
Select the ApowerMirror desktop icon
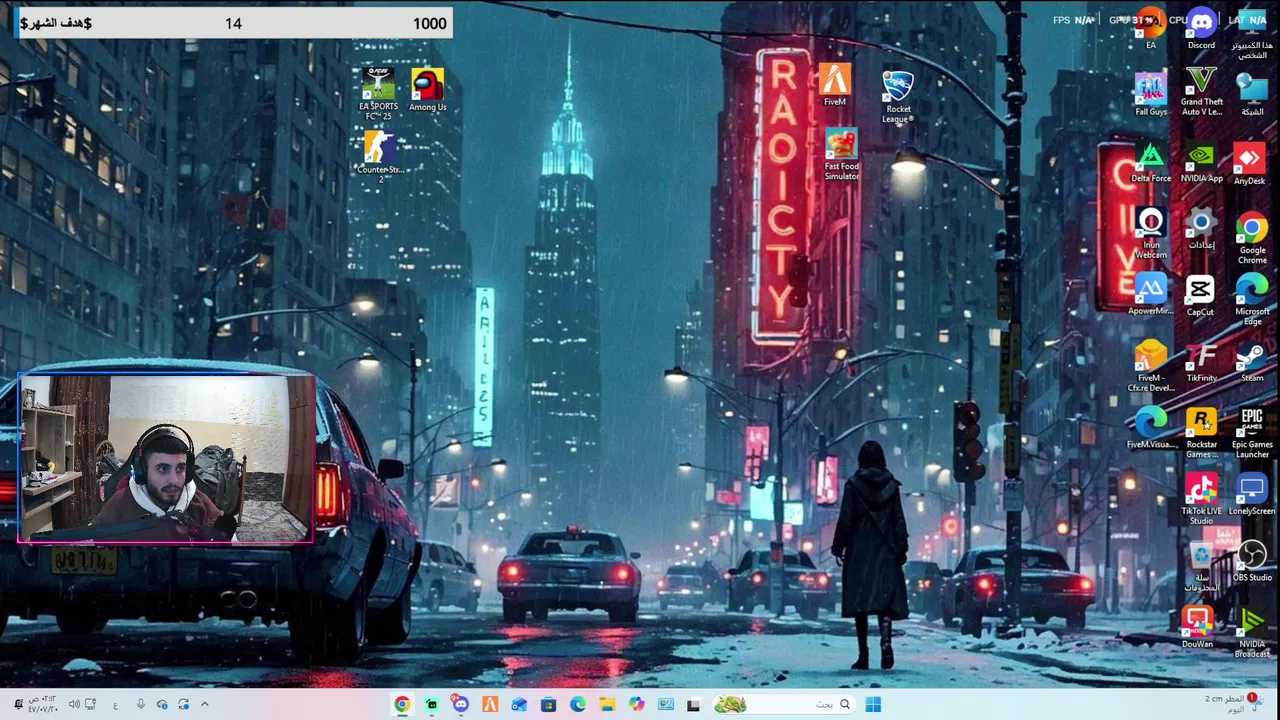point(1150,294)
